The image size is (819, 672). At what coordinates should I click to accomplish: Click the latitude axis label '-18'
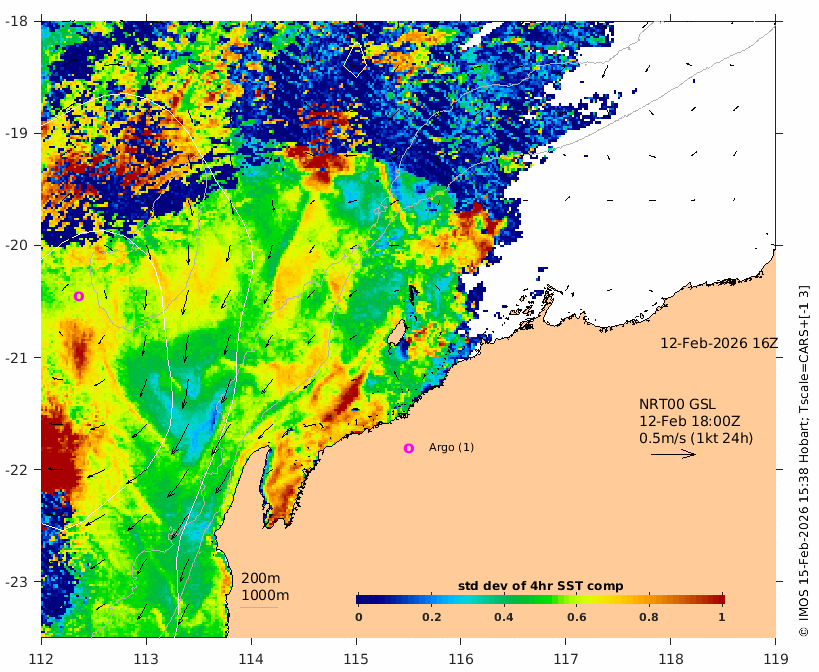click(x=16, y=21)
